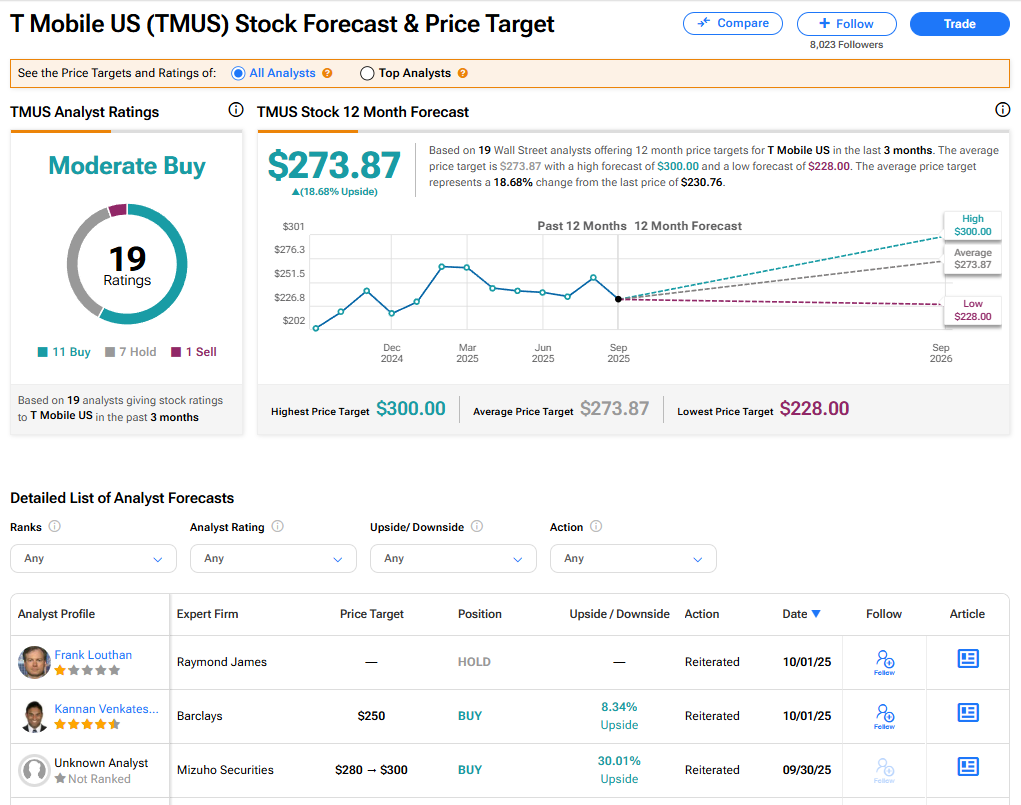Click the Compare button
Image resolution: width=1021 pixels, height=805 pixels.
733,23
